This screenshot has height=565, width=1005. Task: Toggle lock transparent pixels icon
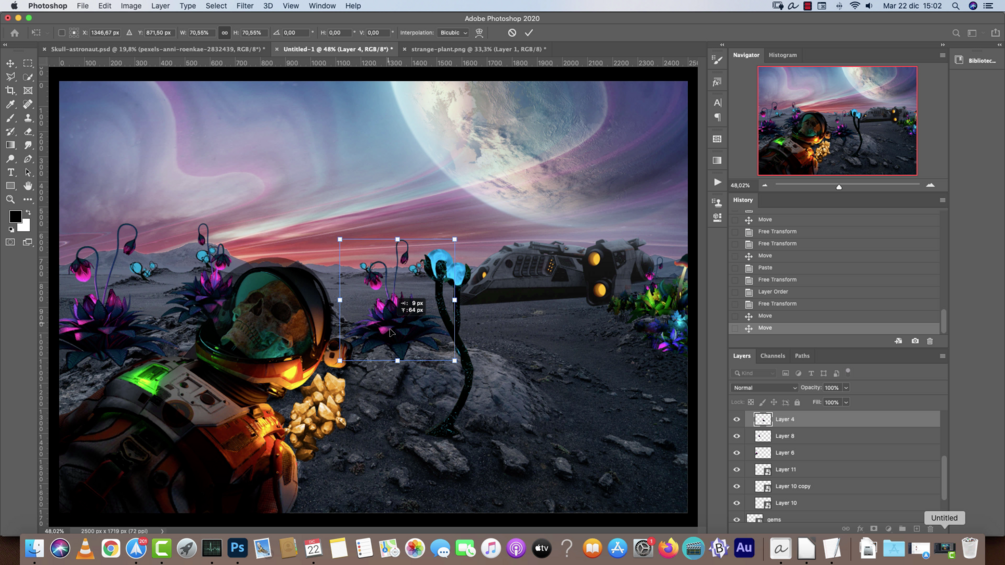click(x=751, y=402)
